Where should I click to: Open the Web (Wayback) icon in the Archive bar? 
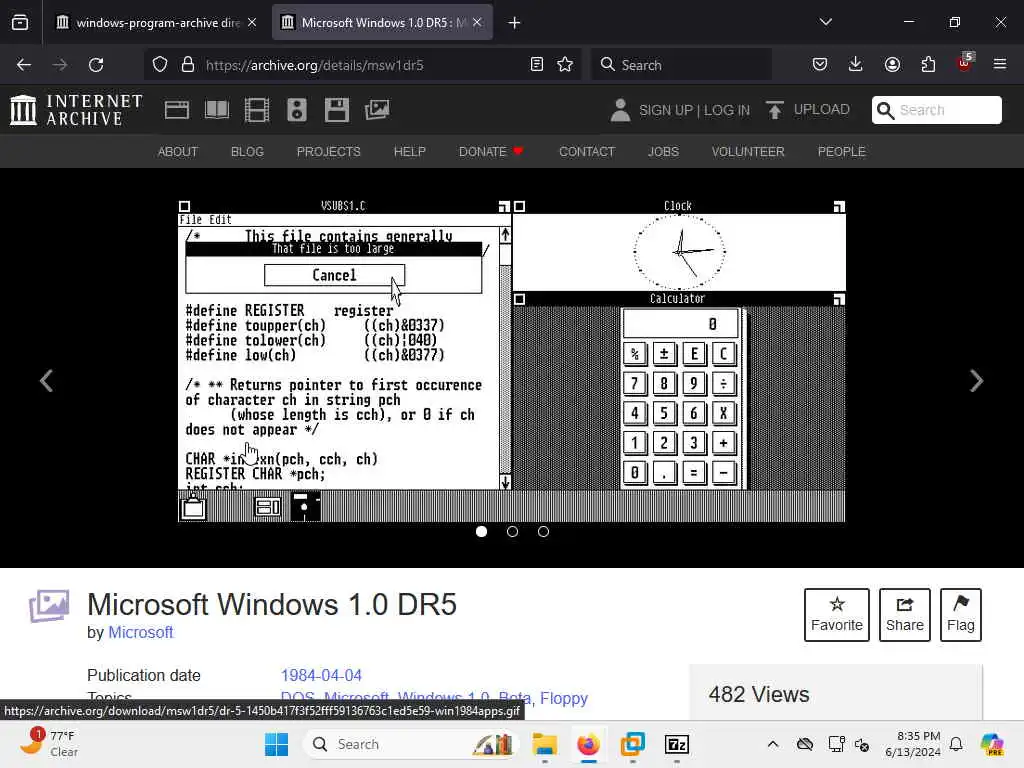(176, 110)
